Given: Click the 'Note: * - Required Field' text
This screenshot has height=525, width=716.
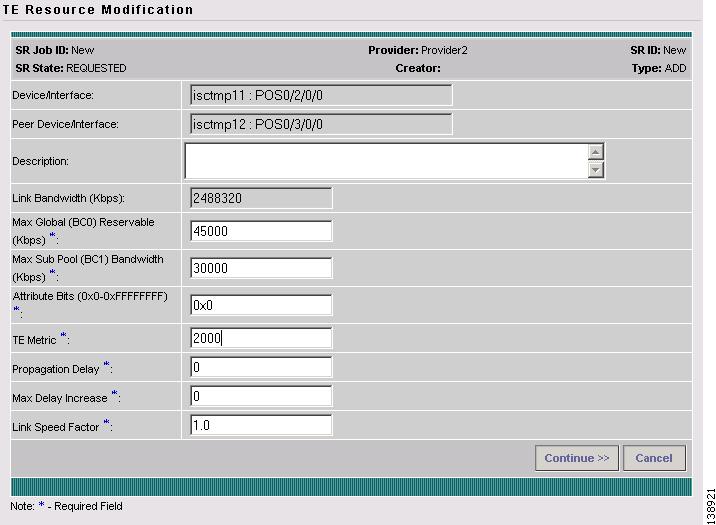Looking at the screenshot, I should pos(66,506).
